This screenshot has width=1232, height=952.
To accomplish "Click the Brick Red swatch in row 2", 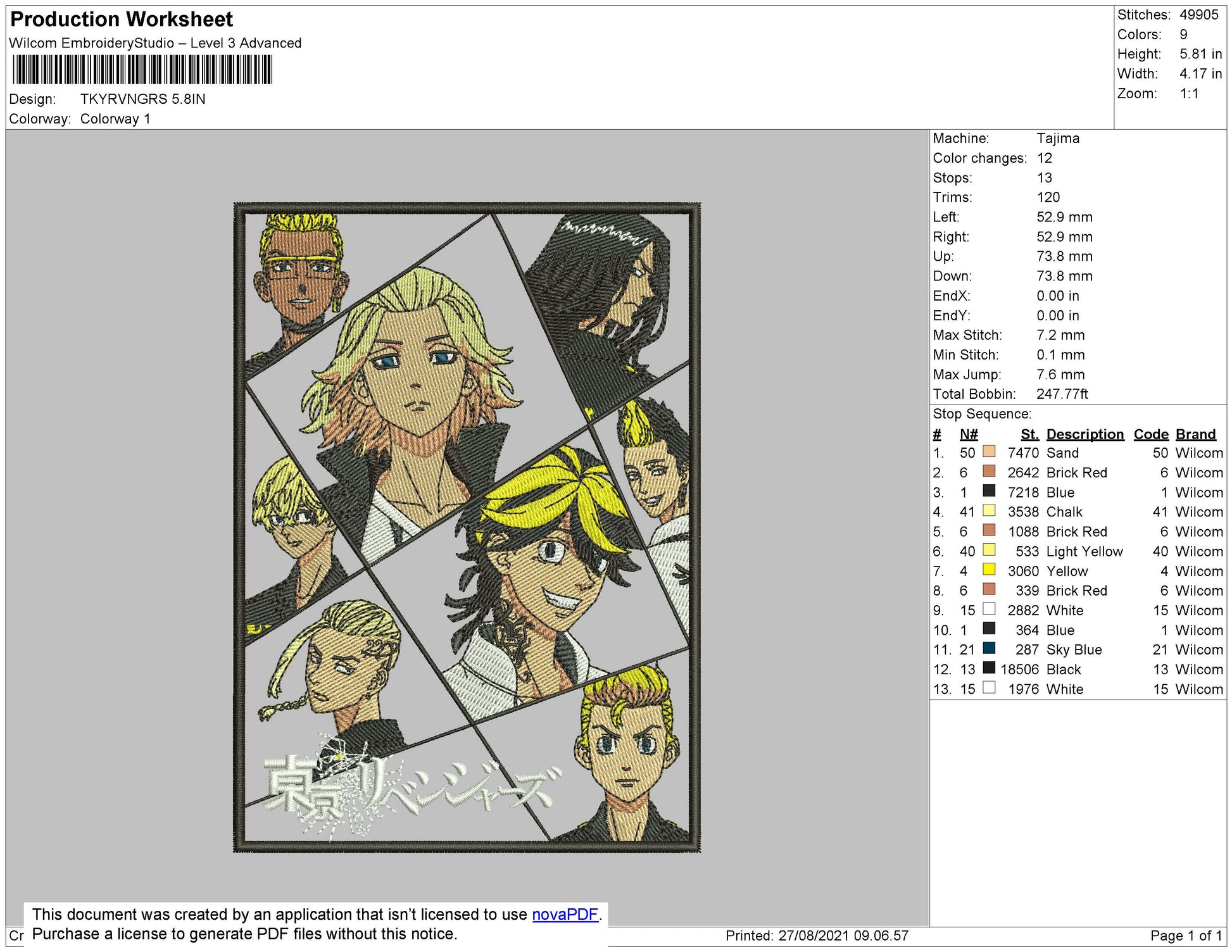I will pyautogui.click(x=989, y=472).
